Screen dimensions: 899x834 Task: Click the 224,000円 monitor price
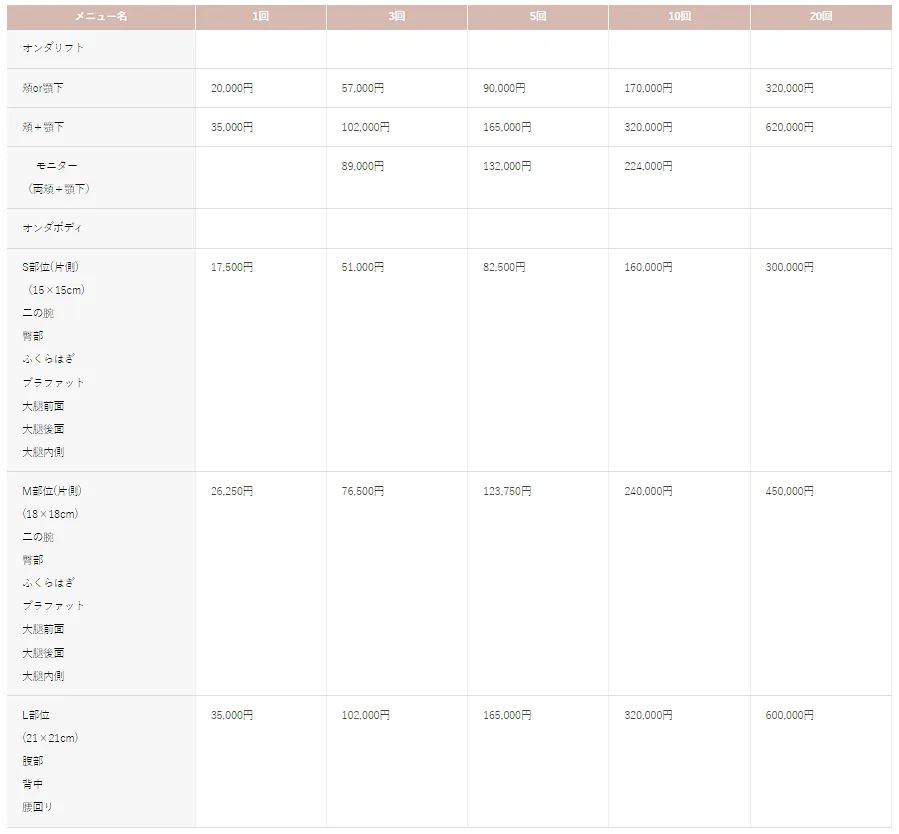(648, 166)
